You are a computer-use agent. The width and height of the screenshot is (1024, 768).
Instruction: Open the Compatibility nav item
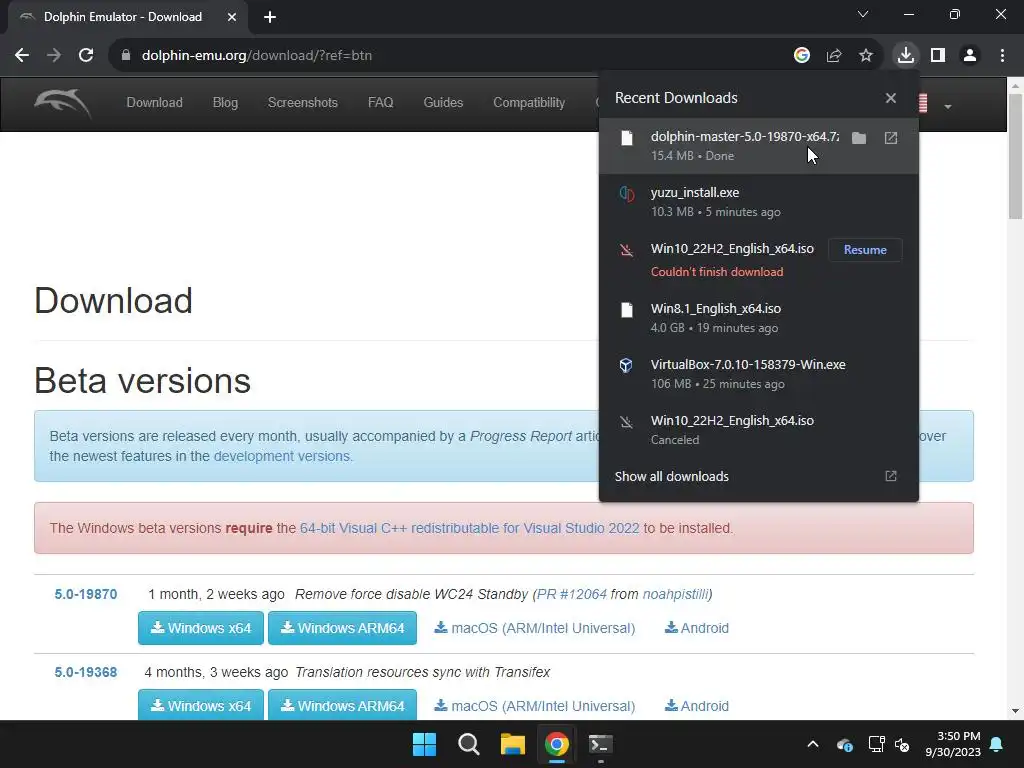(529, 103)
